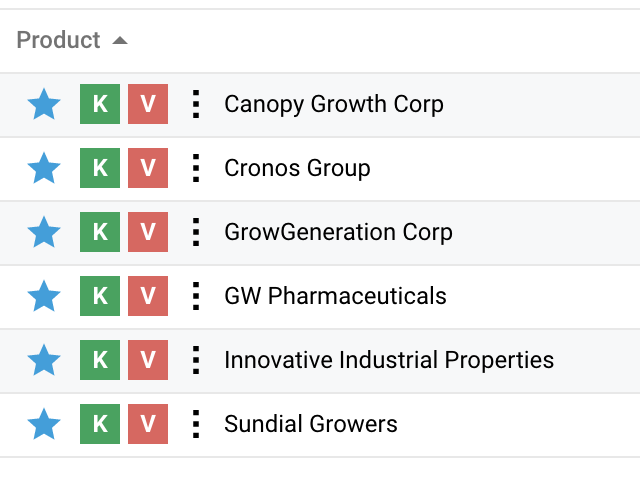Click the green K icon for Cronos Group
Image resolution: width=640 pixels, height=480 pixels.
pyautogui.click(x=100, y=168)
